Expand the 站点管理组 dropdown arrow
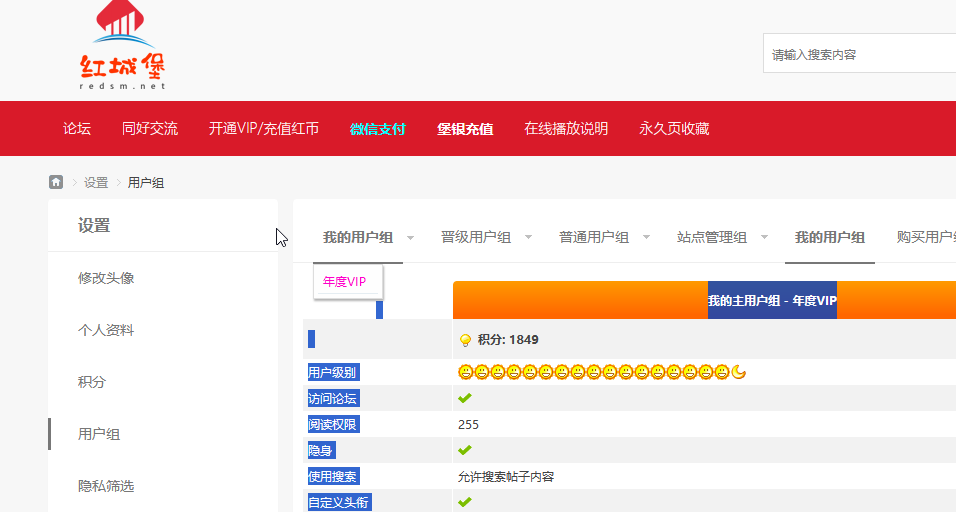This screenshot has height=512, width=956. click(x=764, y=237)
